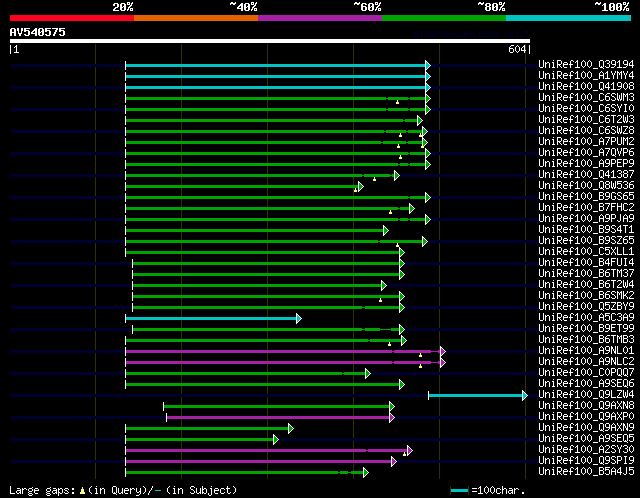This screenshot has height=498, width=640.
Task: Click UniRef100_B9S4T1 label
Action: (586, 230)
